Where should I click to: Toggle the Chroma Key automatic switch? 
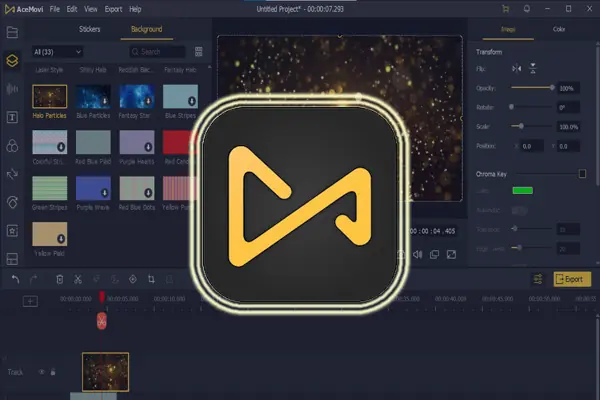[x=519, y=210]
